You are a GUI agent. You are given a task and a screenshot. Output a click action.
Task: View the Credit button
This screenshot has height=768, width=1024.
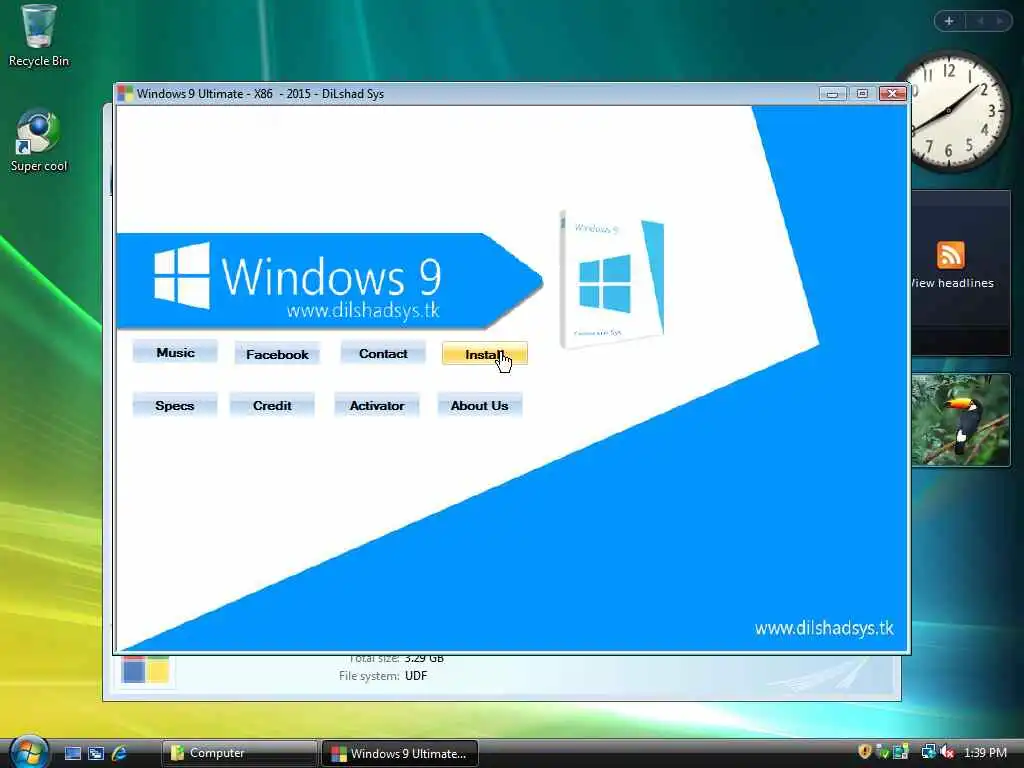272,405
